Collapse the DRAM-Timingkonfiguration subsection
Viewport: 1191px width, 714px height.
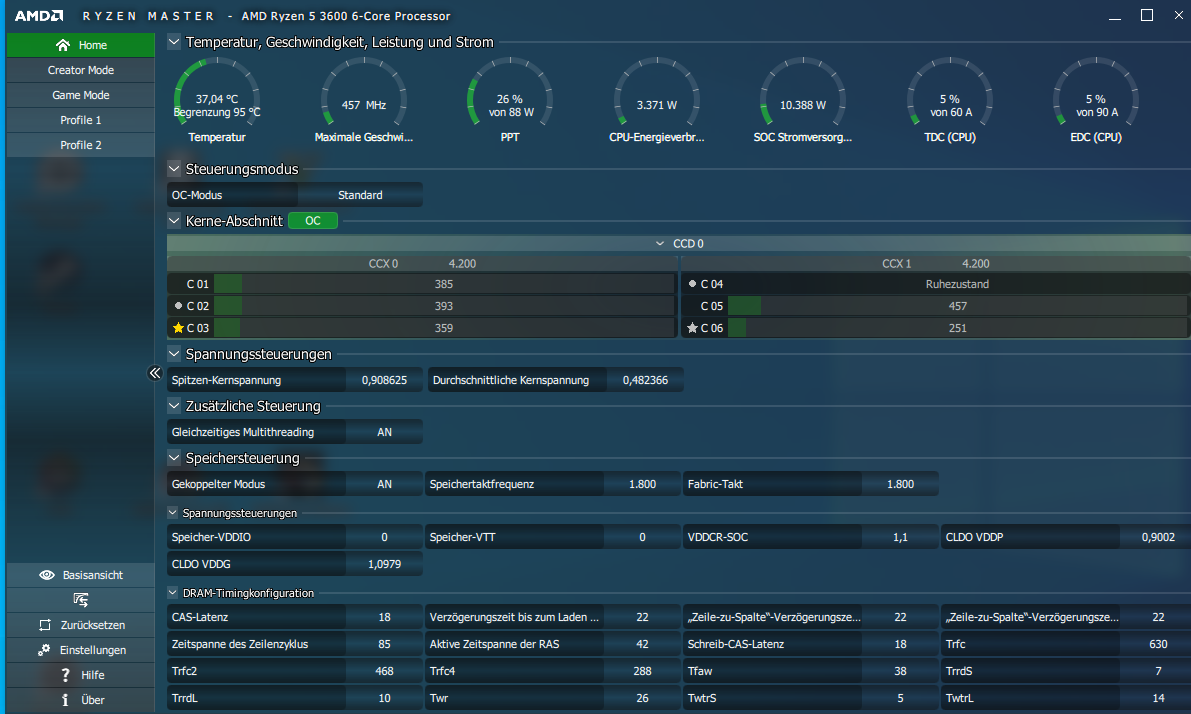172,592
